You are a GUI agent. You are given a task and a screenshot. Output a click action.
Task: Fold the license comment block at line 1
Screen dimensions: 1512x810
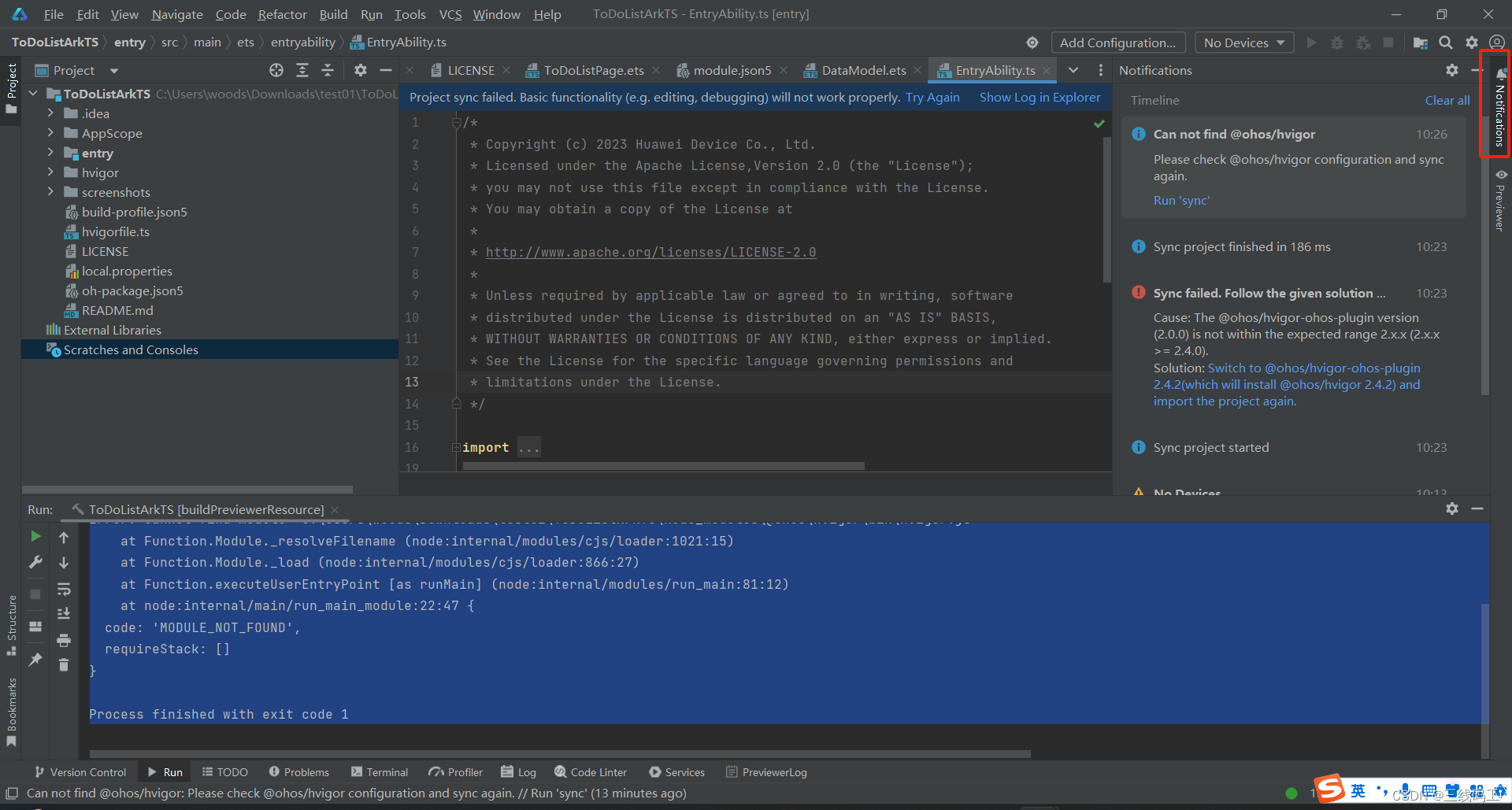click(x=456, y=123)
